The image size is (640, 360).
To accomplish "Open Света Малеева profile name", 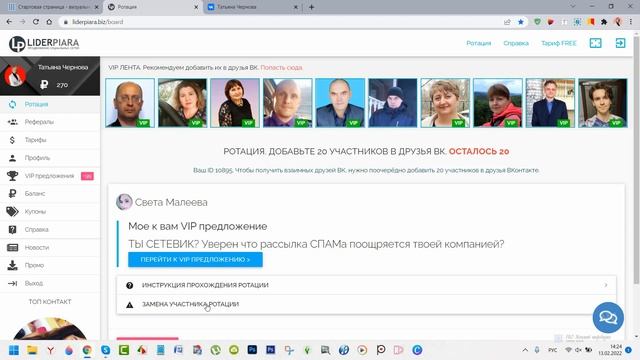I will (171, 202).
